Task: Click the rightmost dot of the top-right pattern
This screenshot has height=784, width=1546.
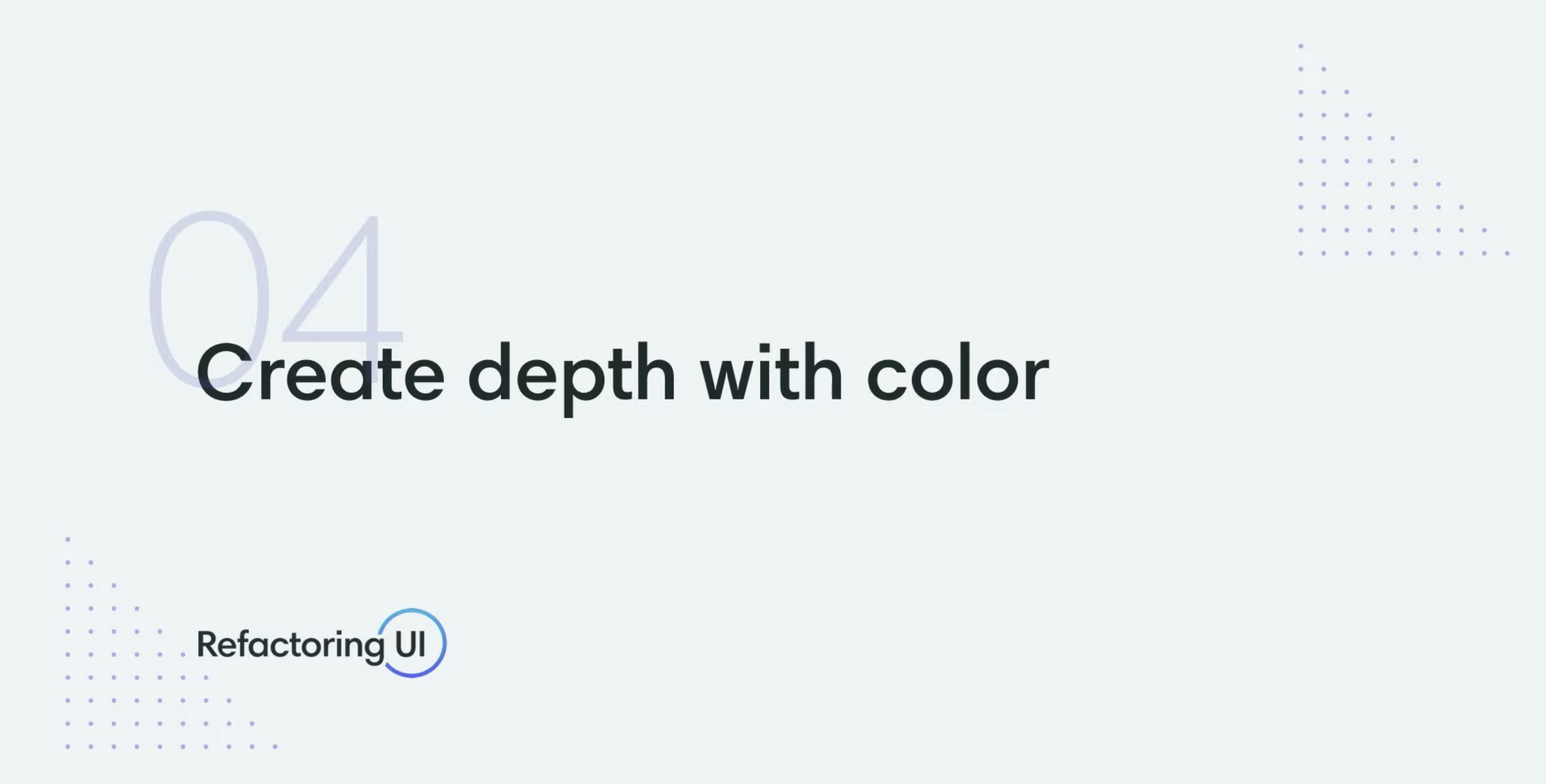Action: click(x=1507, y=253)
